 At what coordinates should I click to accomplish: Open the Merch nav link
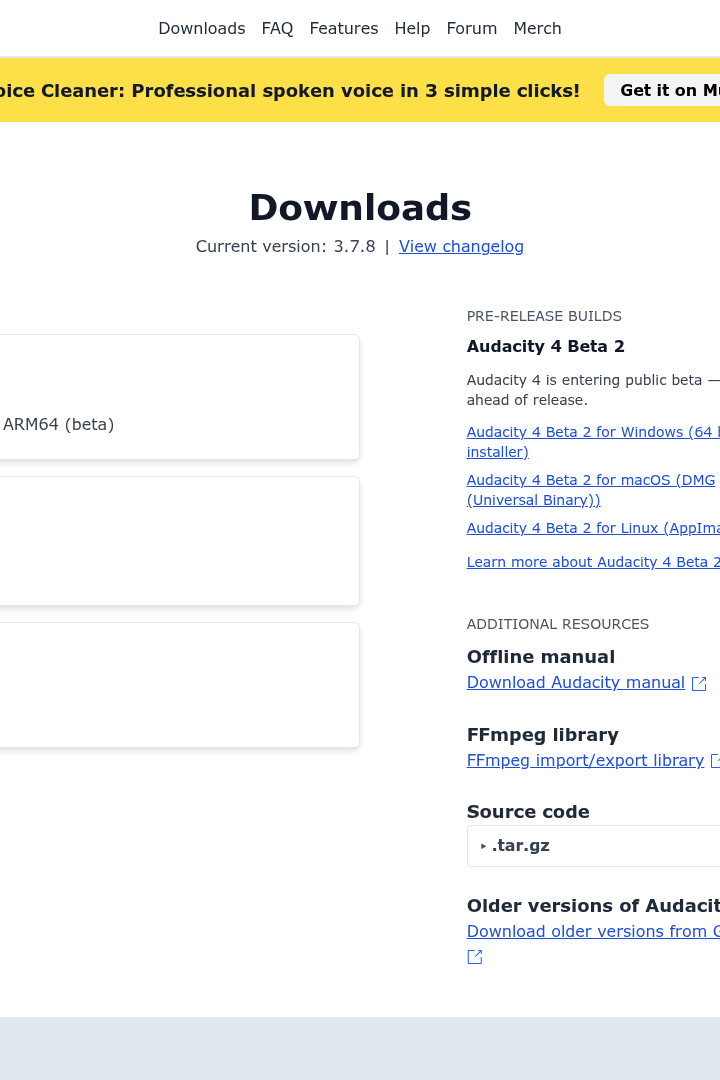[537, 28]
